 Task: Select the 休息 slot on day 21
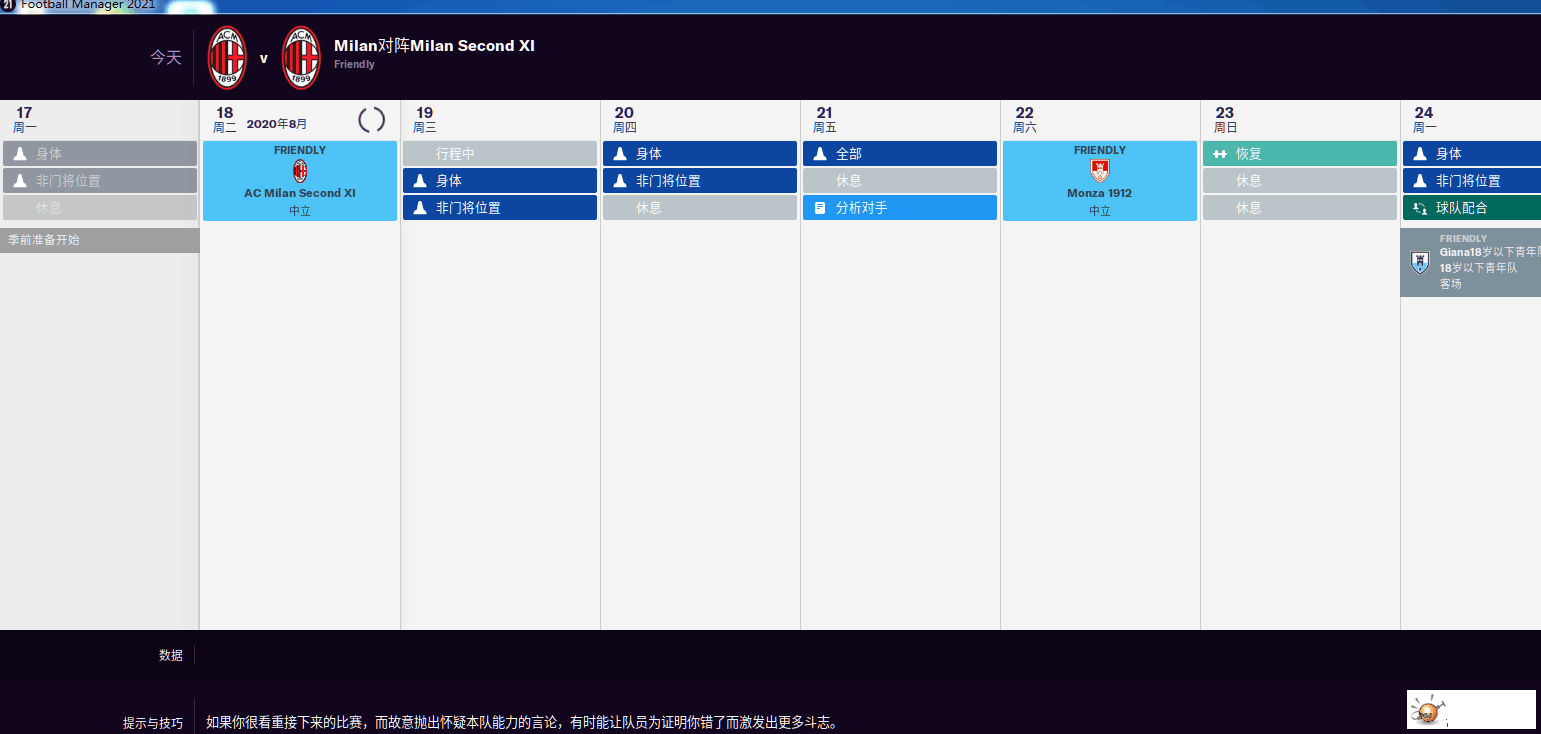(900, 181)
